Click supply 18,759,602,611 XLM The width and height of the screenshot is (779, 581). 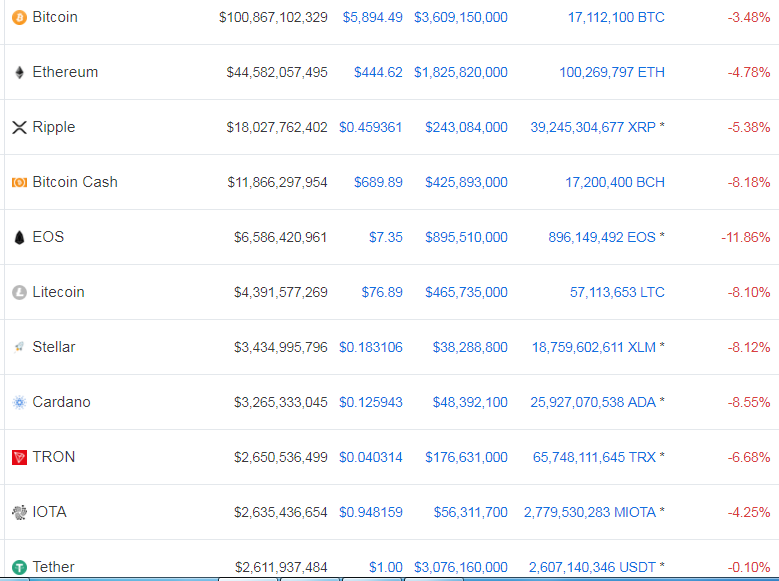[594, 347]
